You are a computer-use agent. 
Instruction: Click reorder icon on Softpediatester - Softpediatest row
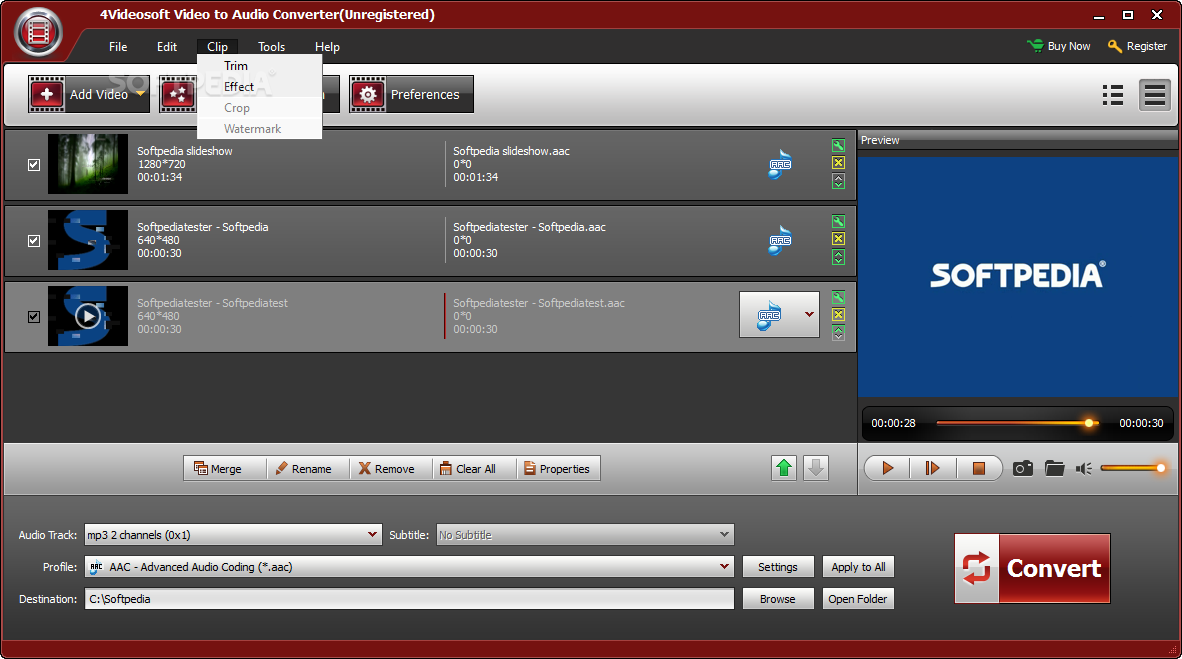coord(838,333)
